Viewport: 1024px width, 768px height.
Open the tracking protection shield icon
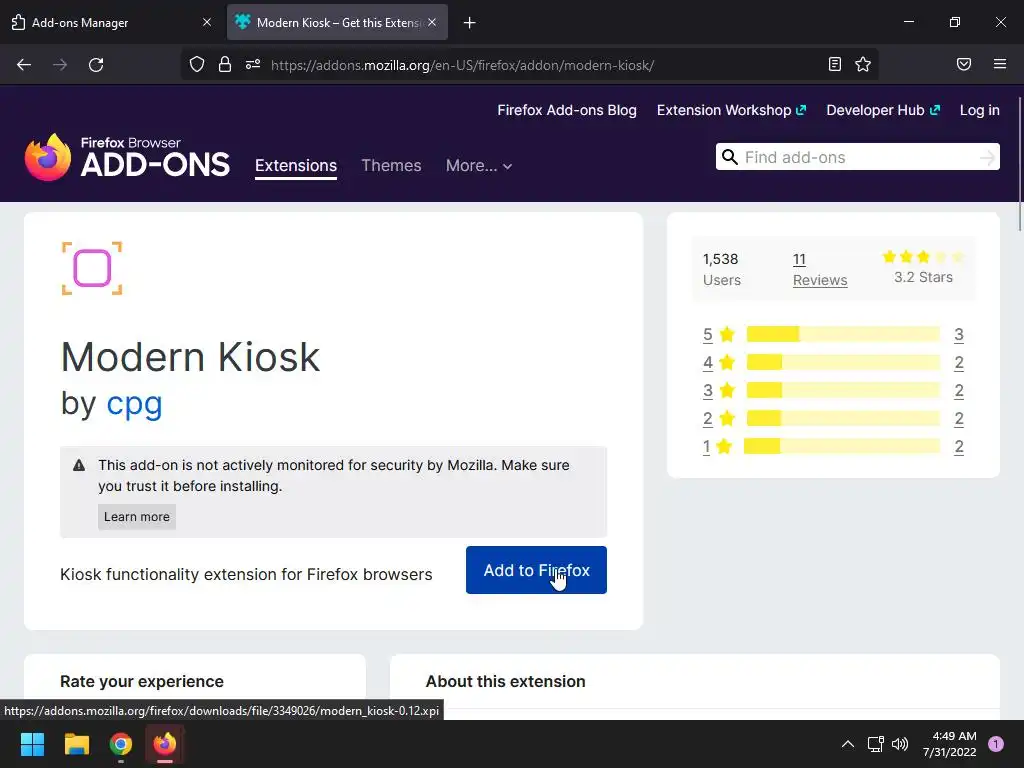pos(197,65)
